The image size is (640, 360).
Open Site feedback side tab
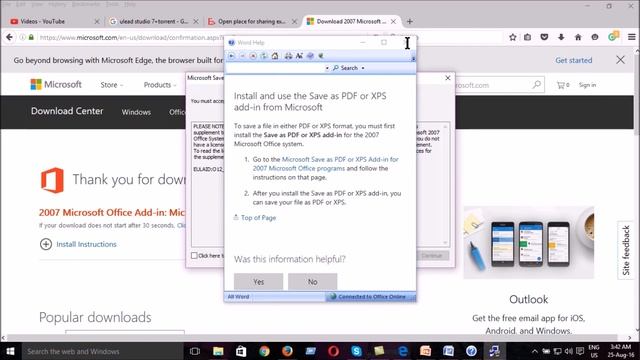[x=626, y=250]
